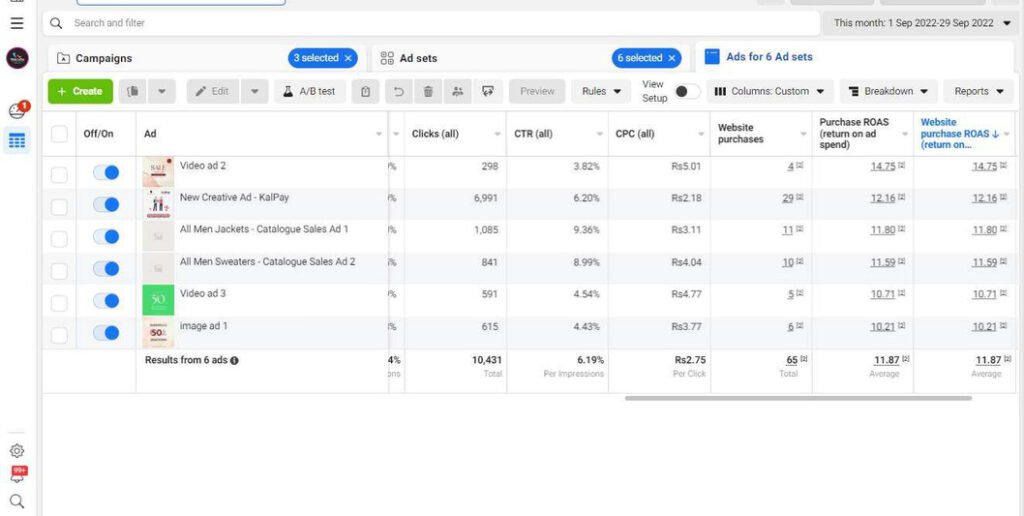Click the search magnifier in sidebar
The image size is (1024, 516).
[17, 501]
